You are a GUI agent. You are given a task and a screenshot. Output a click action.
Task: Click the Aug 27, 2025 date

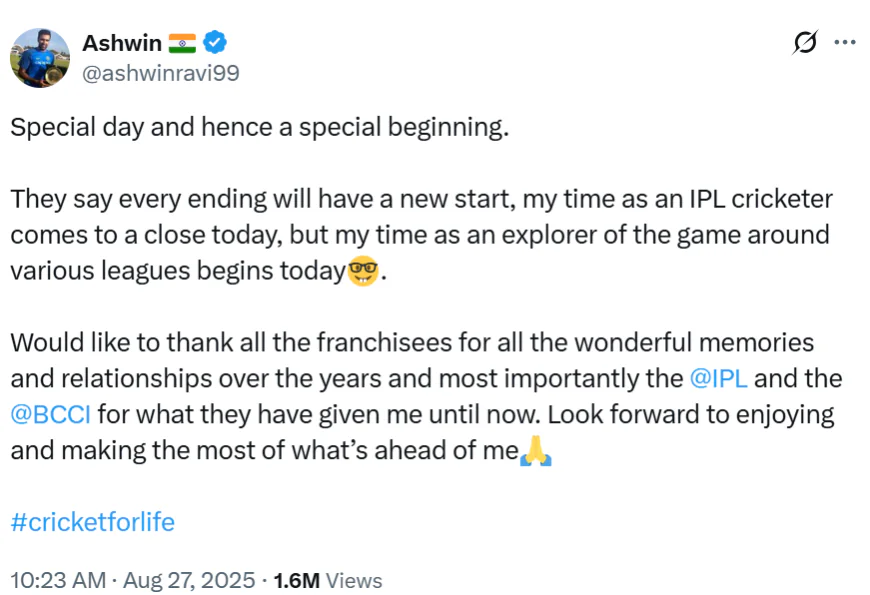click(189, 581)
